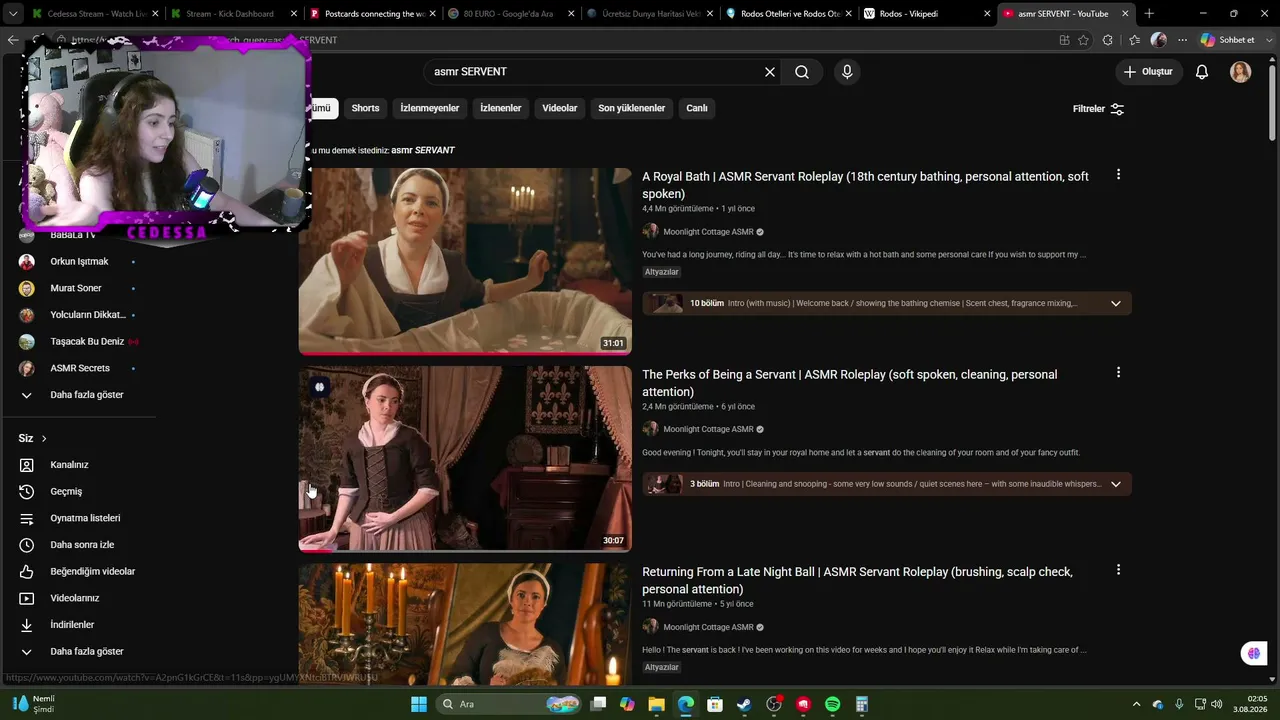Open the Windows Start menu
Screen dimensions: 1280x720
click(x=419, y=704)
